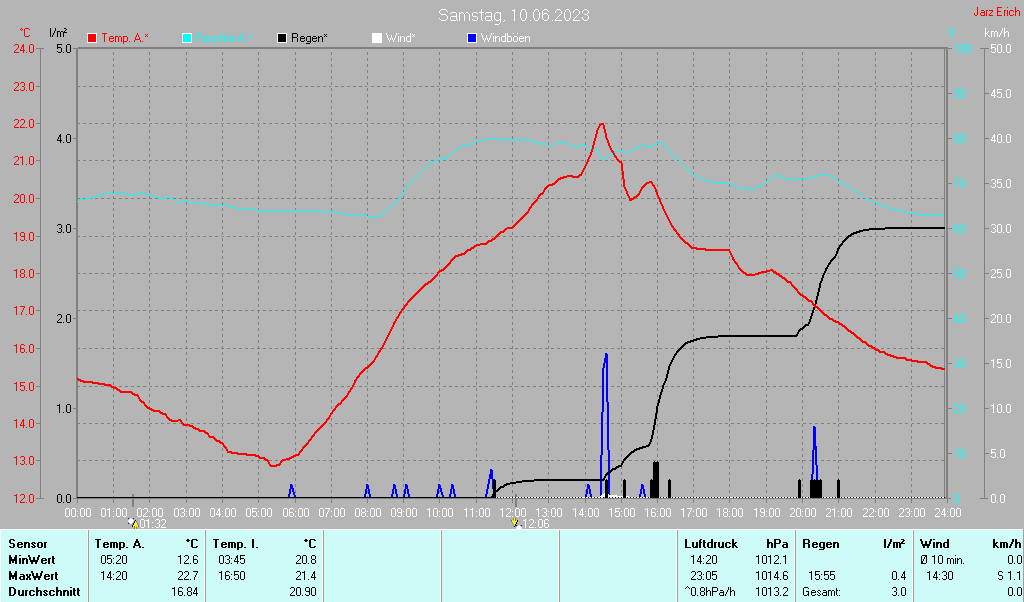This screenshot has height=602, width=1024.
Task: Click the 24:00 tick on time axis
Action: pos(946,513)
